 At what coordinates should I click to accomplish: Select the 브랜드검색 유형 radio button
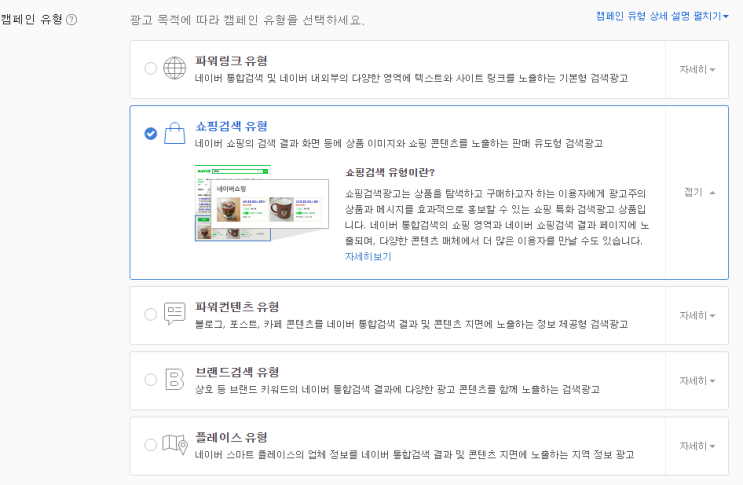(151, 379)
